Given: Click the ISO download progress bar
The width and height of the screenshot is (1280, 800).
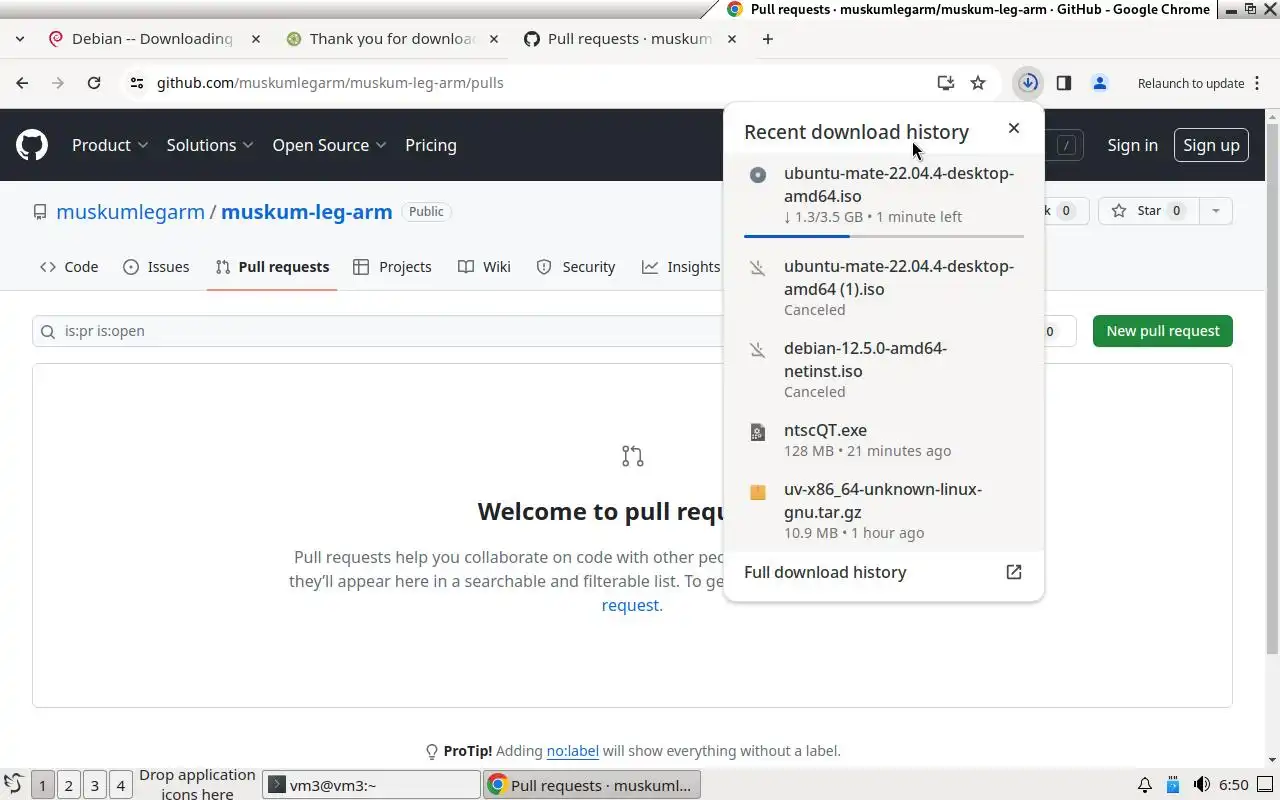Looking at the screenshot, I should pyautogui.click(x=884, y=236).
